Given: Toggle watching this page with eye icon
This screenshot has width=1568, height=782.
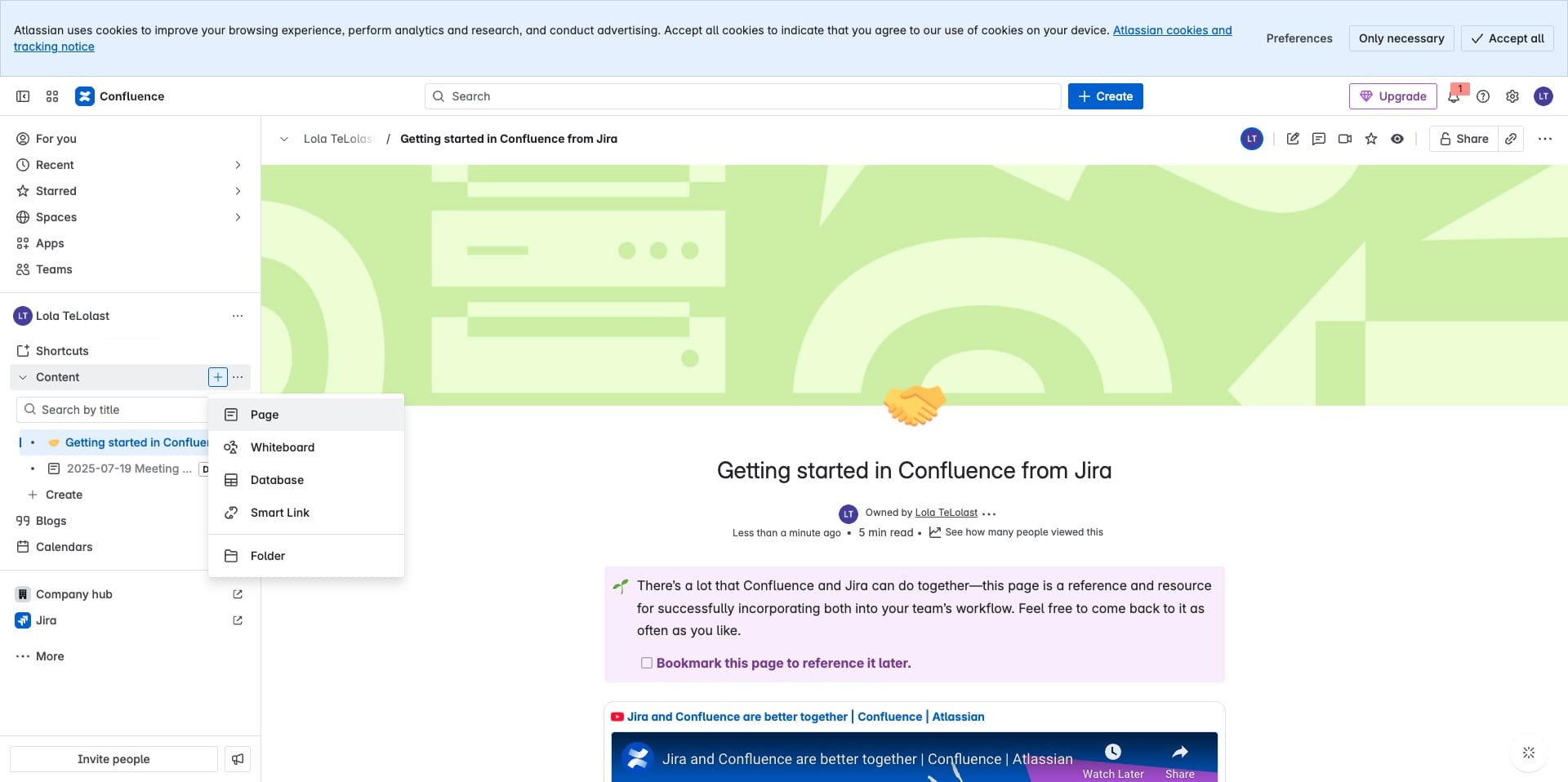Looking at the screenshot, I should [x=1397, y=139].
